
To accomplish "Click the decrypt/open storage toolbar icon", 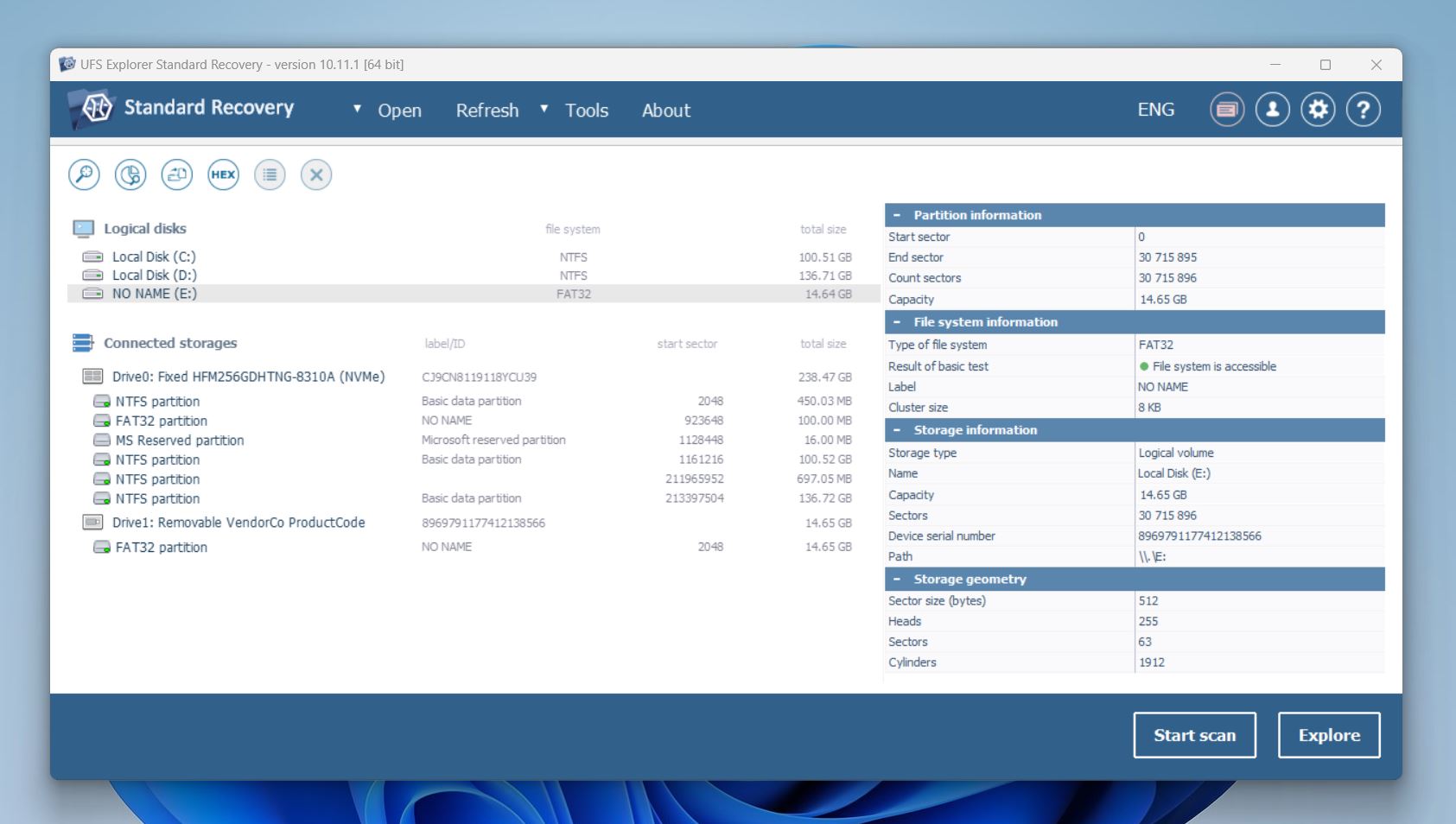I will (177, 174).
